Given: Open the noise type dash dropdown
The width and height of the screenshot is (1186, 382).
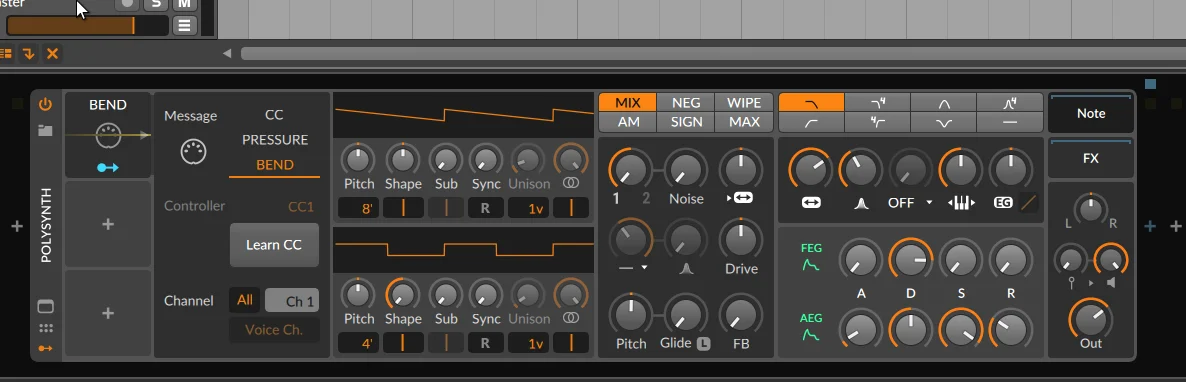Looking at the screenshot, I should [632, 267].
